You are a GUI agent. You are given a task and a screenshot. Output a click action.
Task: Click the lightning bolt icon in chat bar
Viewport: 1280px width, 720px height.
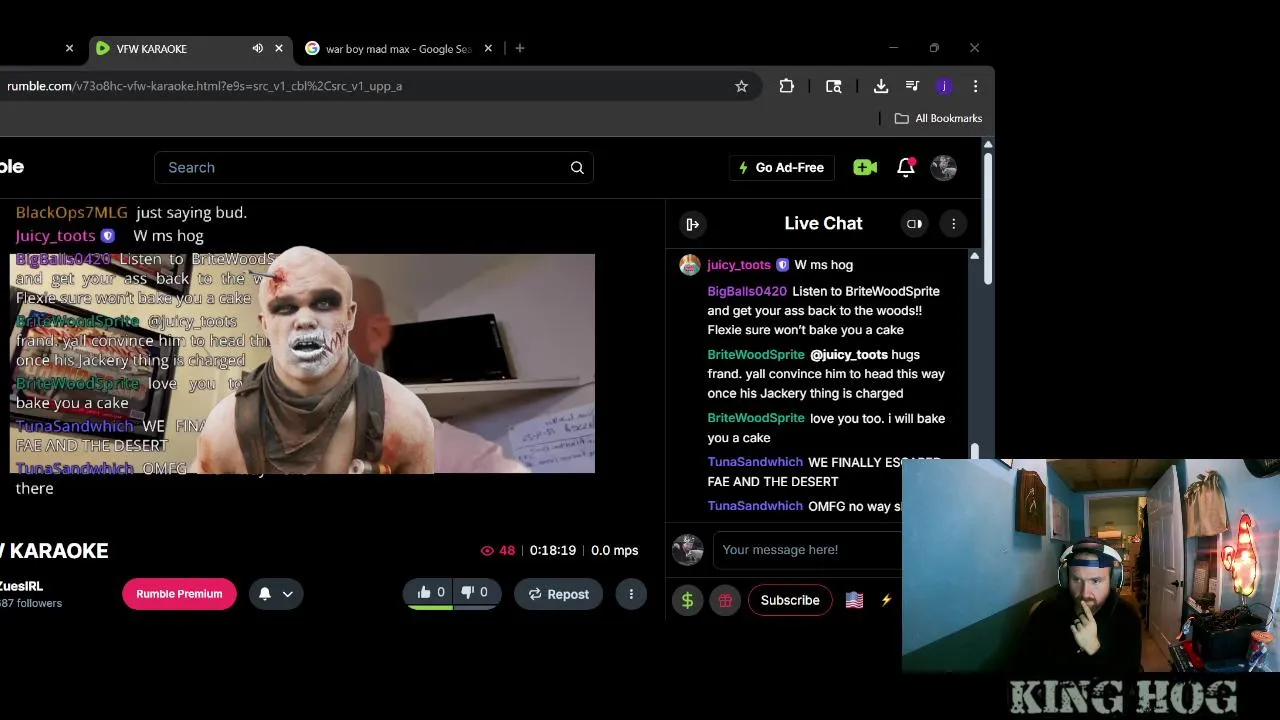pyautogui.click(x=886, y=600)
